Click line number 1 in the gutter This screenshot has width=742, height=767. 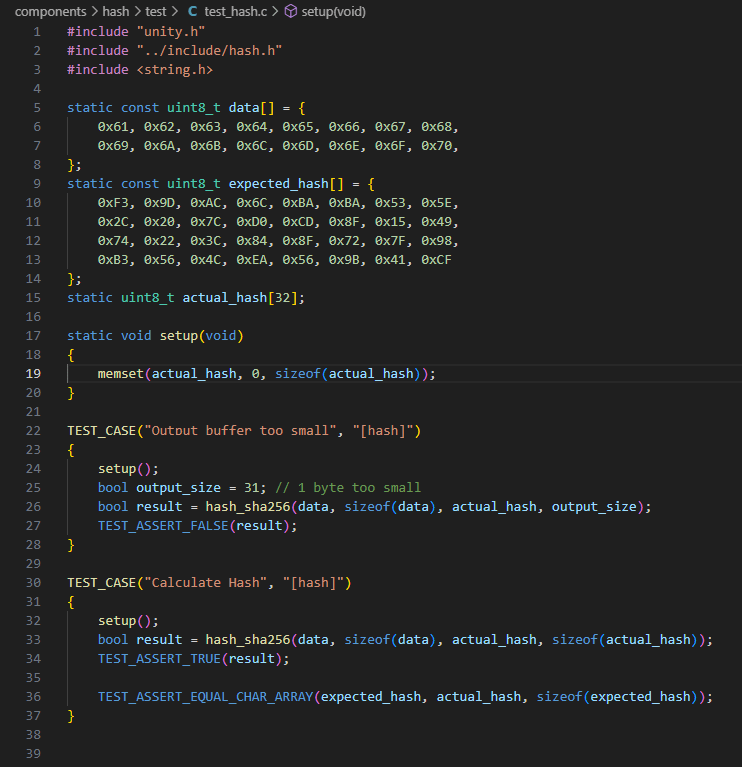[x=37, y=32]
